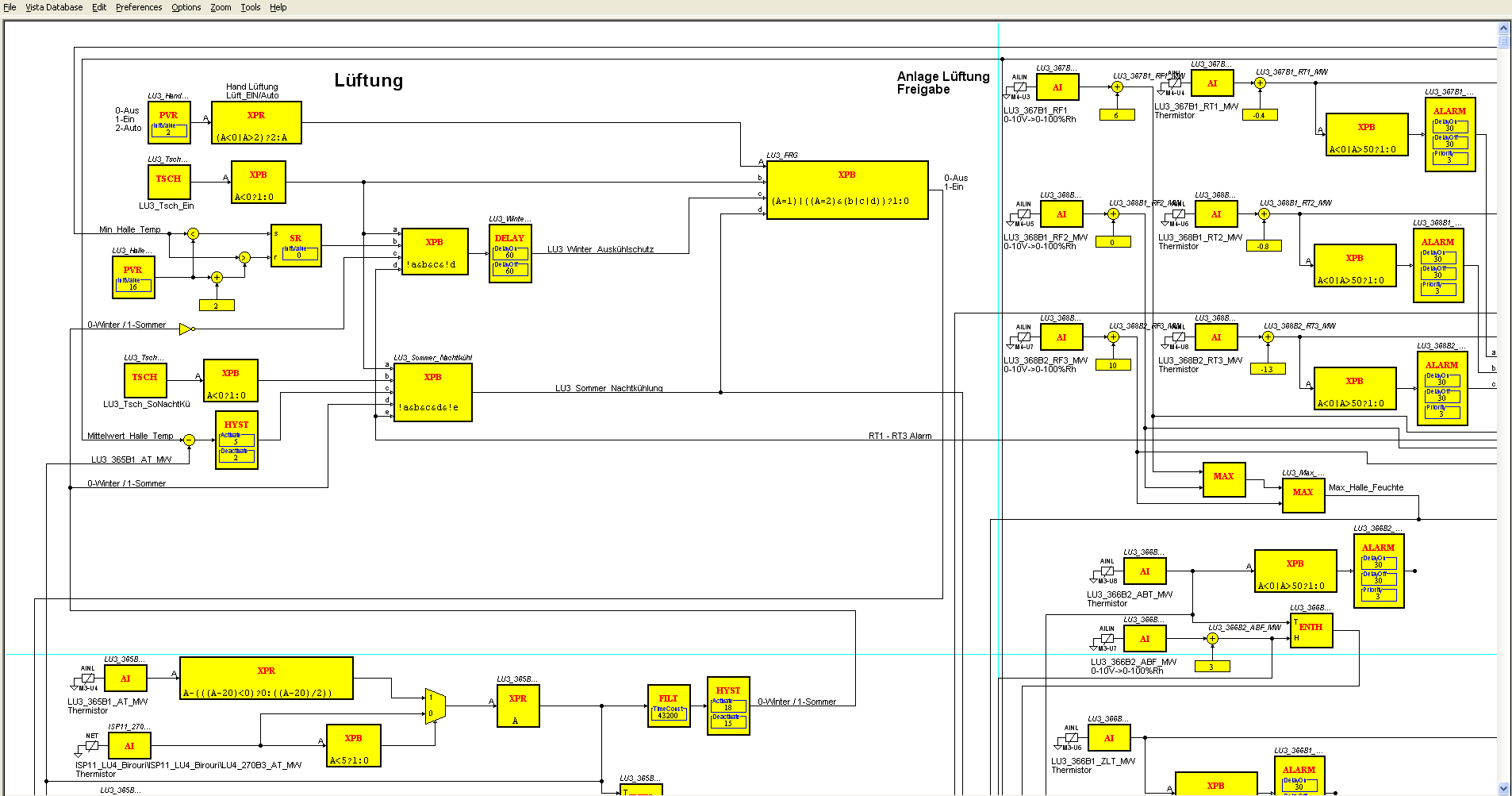
Task: Open the Zoom menu
Action: [x=221, y=7]
